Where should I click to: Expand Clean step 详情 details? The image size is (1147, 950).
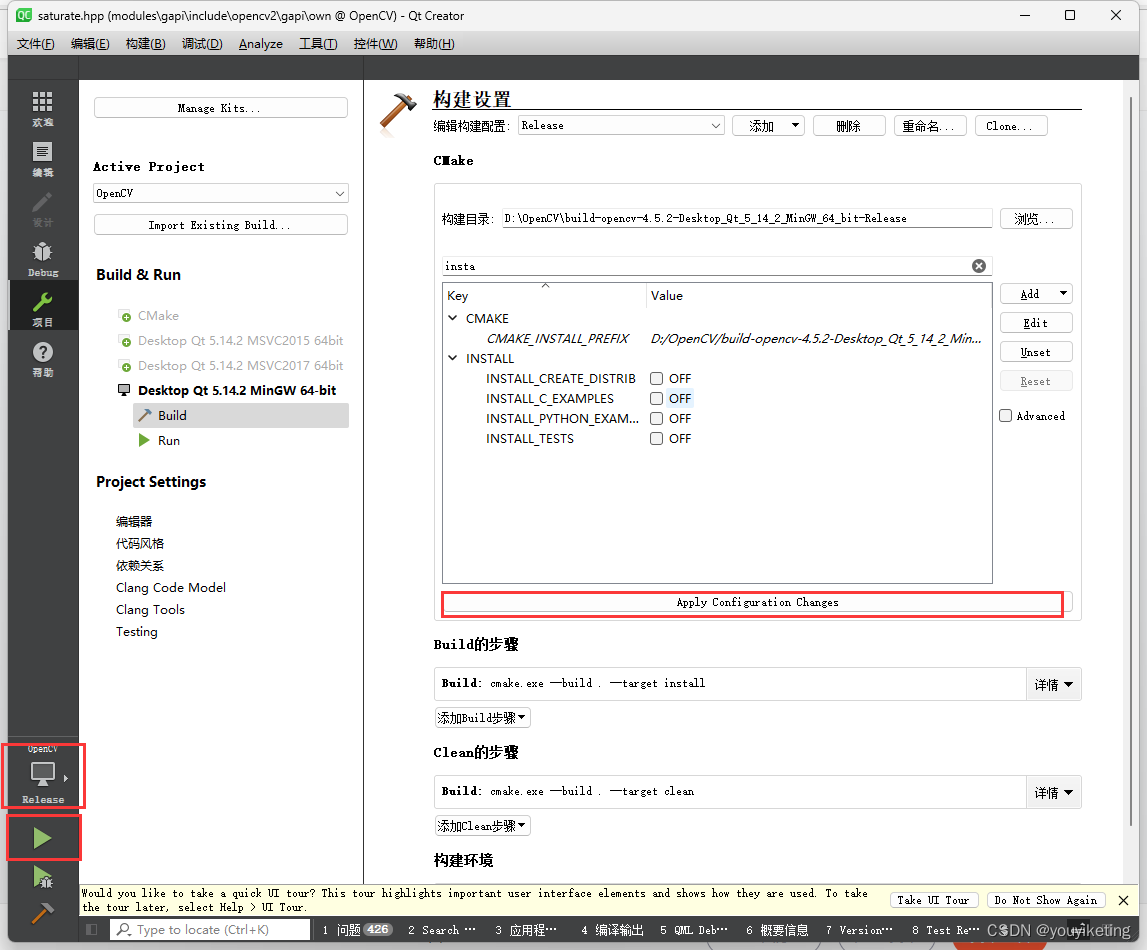1053,793
